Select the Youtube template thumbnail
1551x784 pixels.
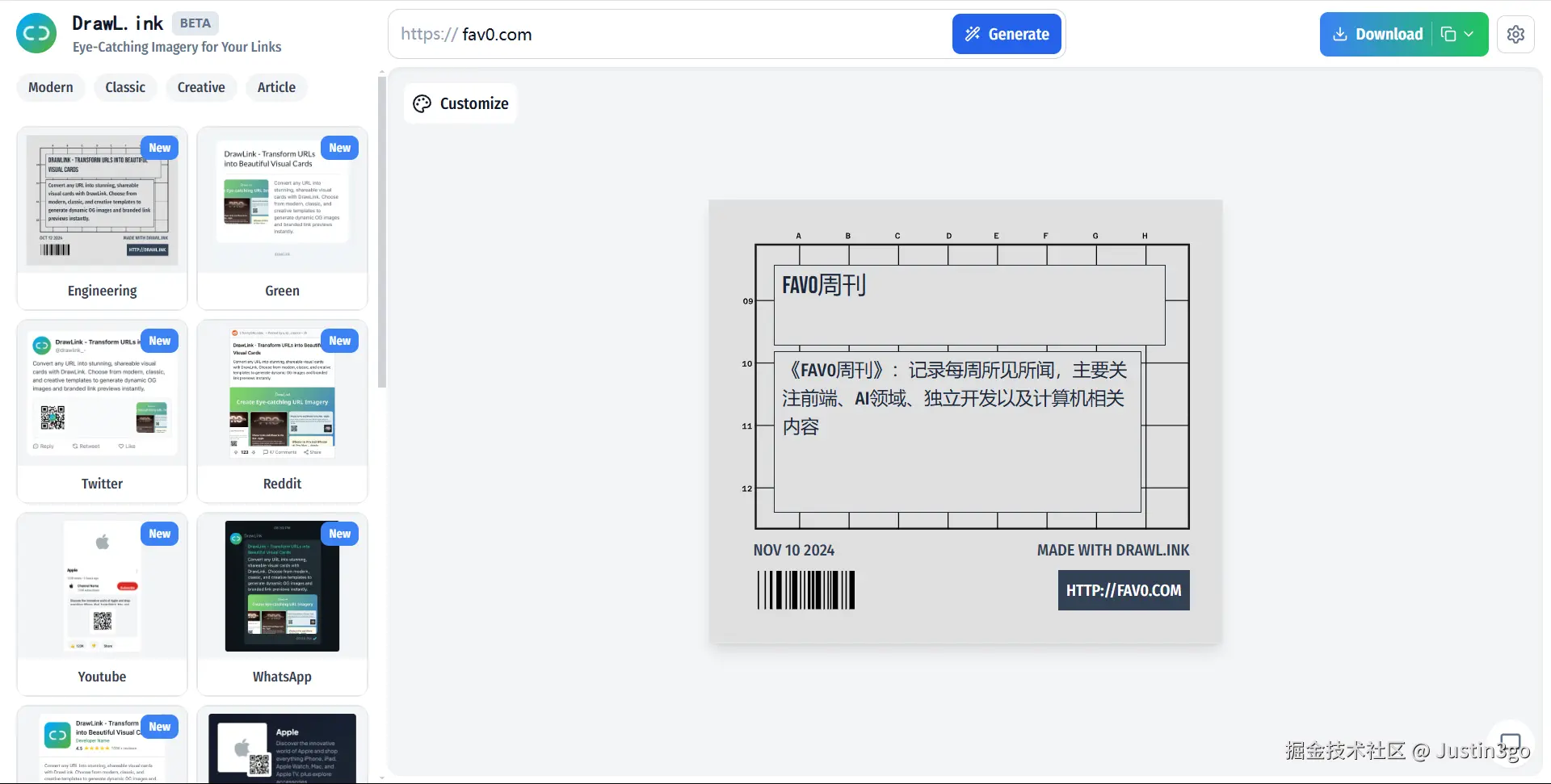tap(102, 587)
